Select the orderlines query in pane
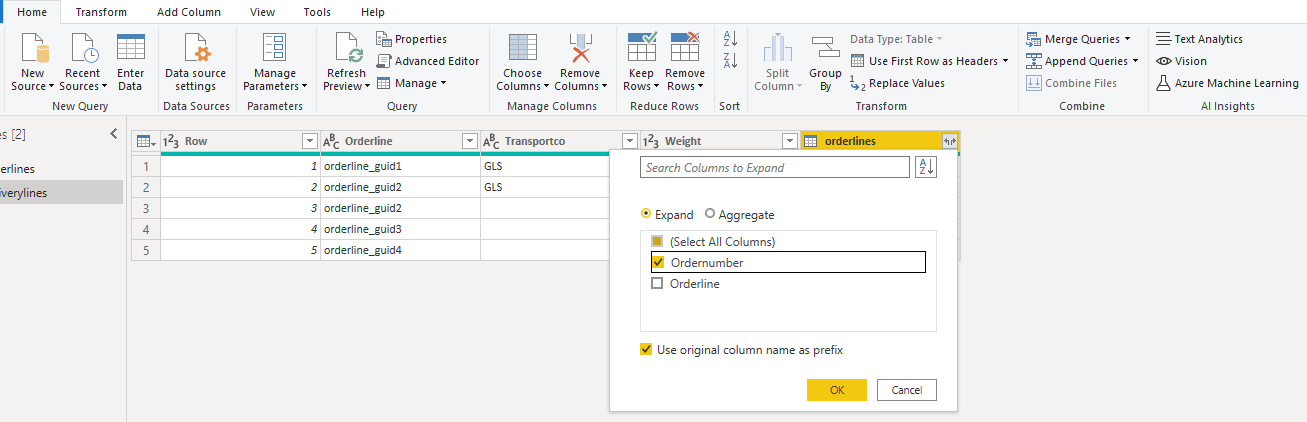This screenshot has height=422, width=1307. point(62,169)
